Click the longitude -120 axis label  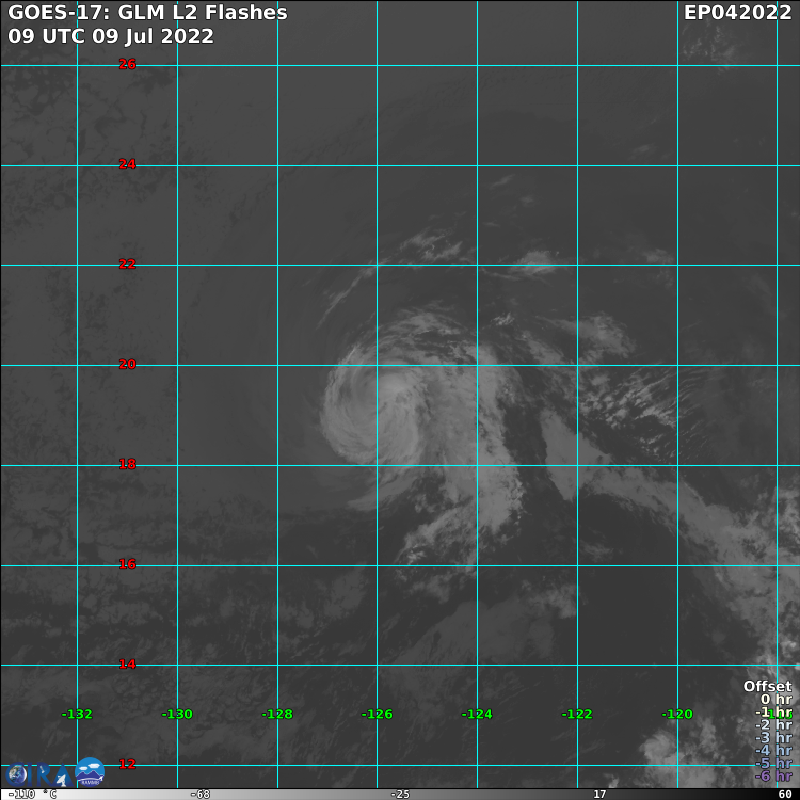677,714
